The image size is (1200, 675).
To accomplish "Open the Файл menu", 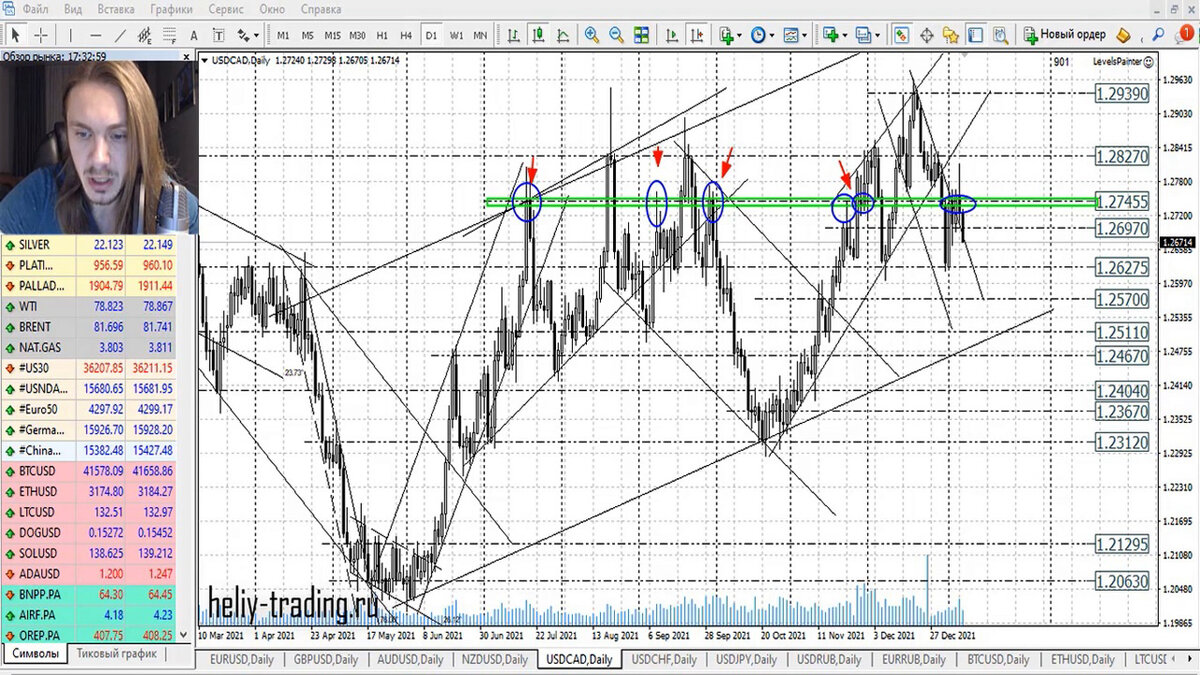I will tap(35, 9).
